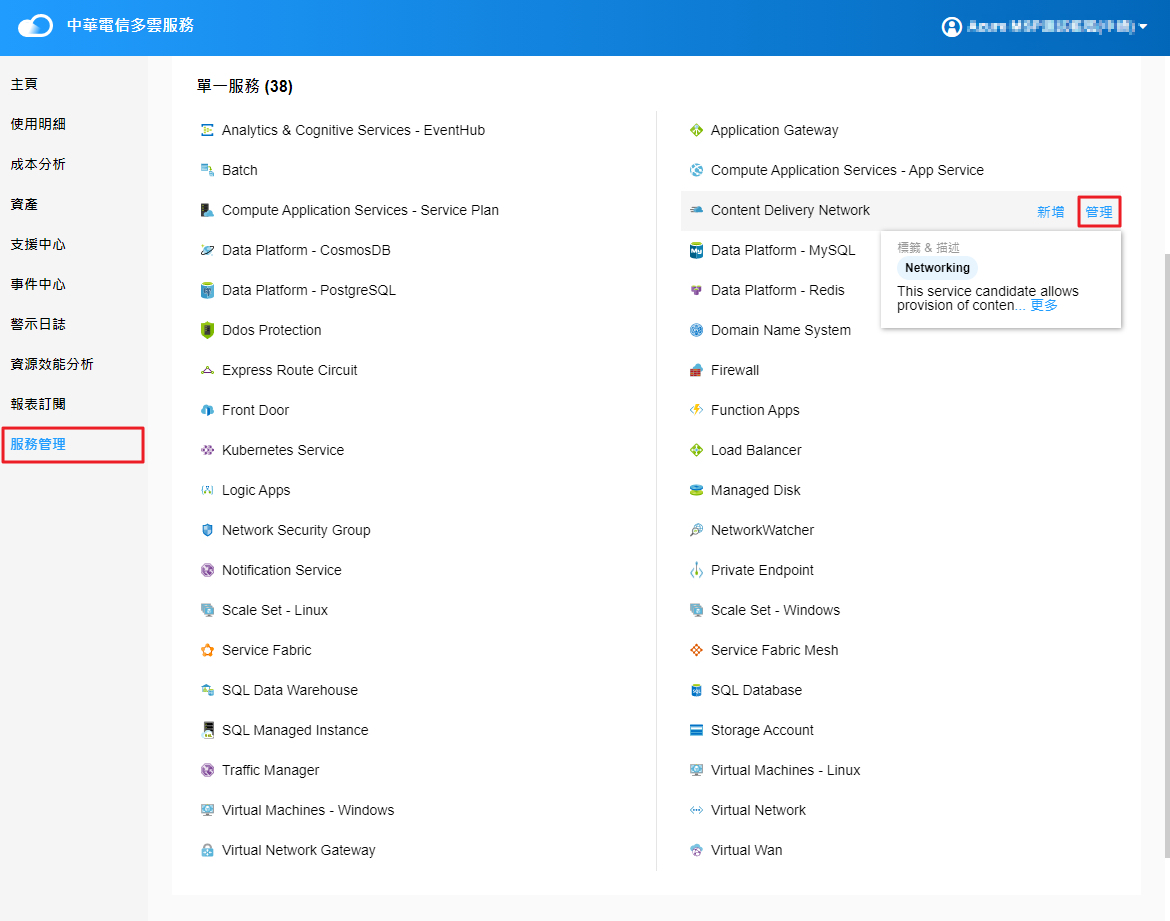This screenshot has height=921, width=1170.
Task: Click the Load Balancer green diamond icon
Action: (x=696, y=450)
